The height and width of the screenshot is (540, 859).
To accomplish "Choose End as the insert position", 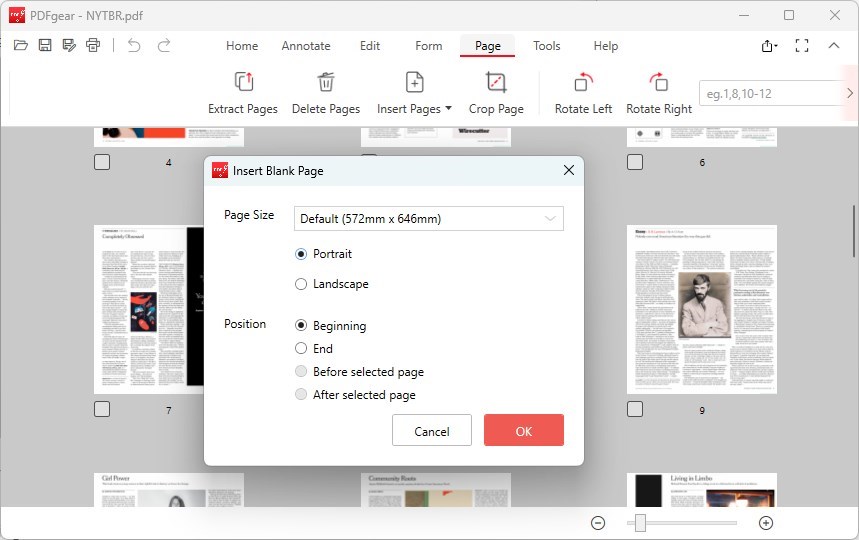I will point(301,349).
